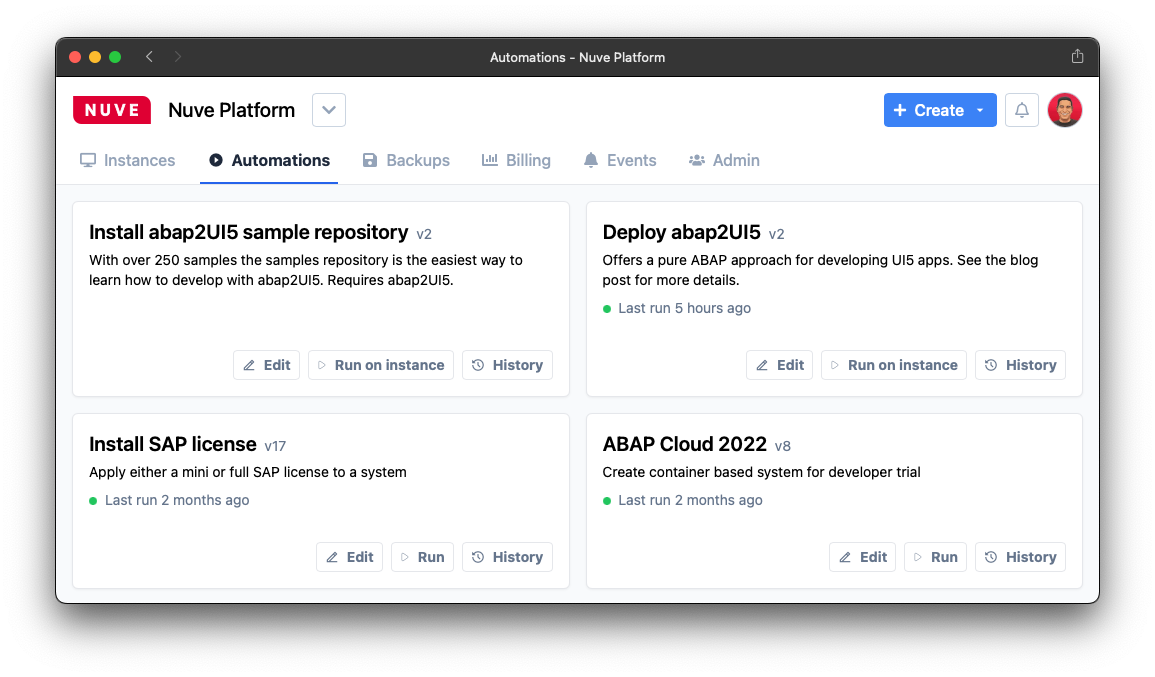Switch to the Admin tab
This screenshot has height=677, width=1155.
coord(724,160)
